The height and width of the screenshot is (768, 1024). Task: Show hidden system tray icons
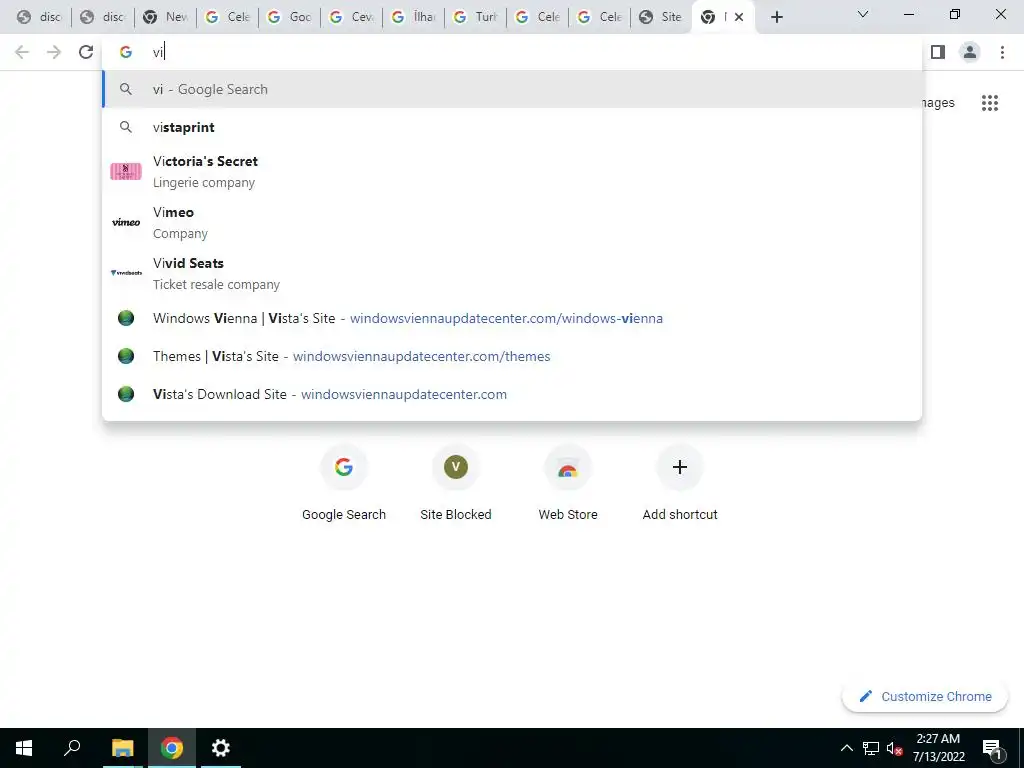click(846, 748)
